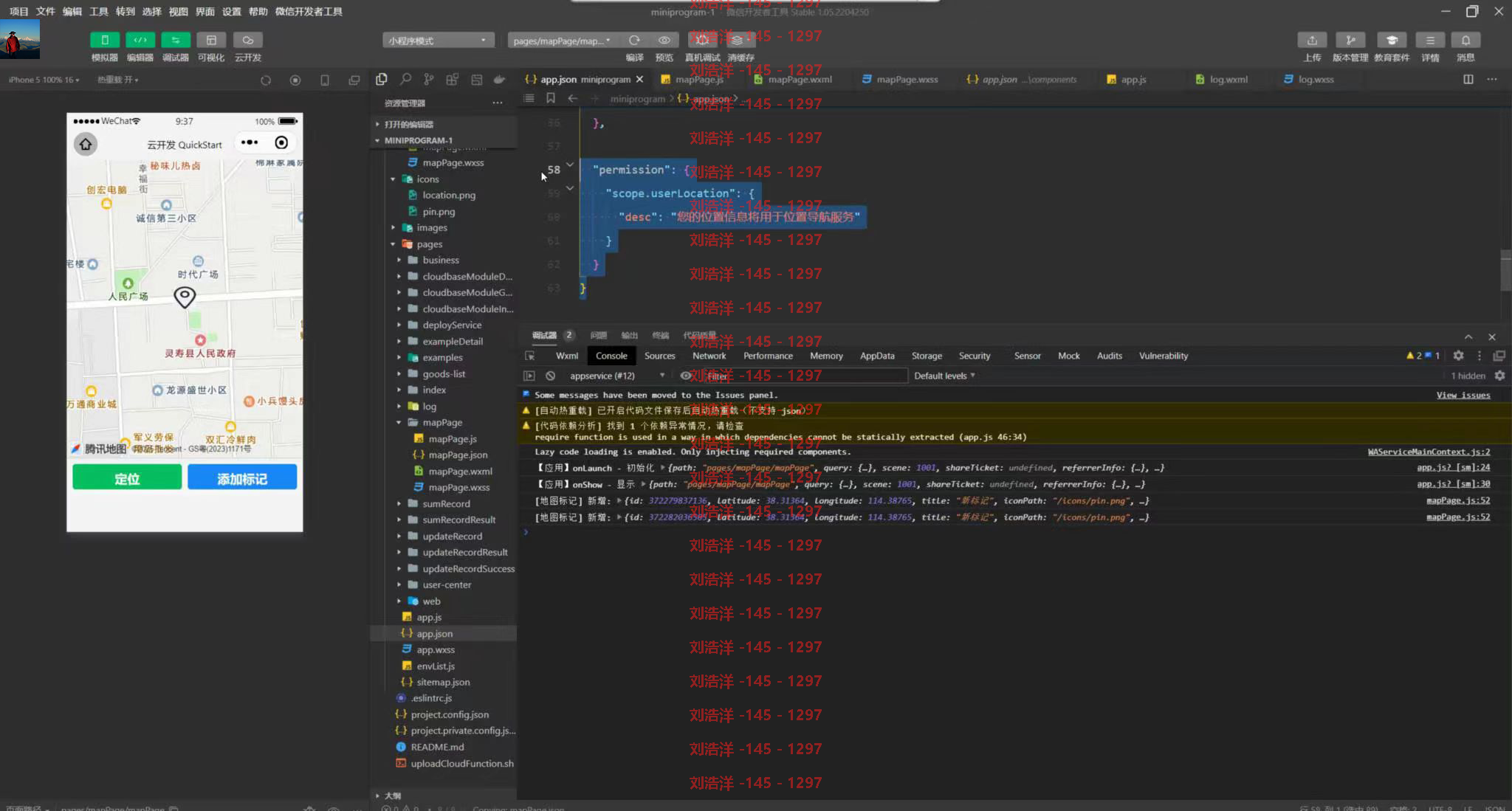Click the Compile refresh icon
This screenshot has width=1512, height=811.
tap(634, 41)
